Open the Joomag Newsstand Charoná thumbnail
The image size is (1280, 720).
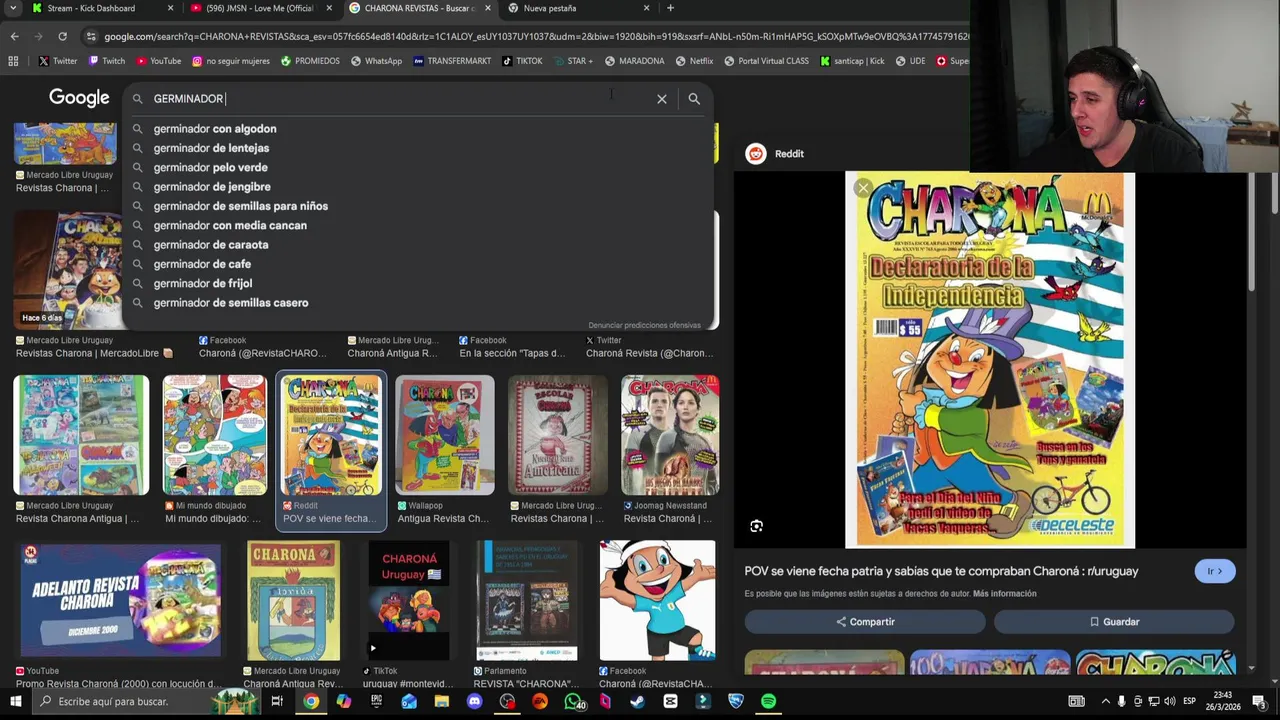(670, 435)
